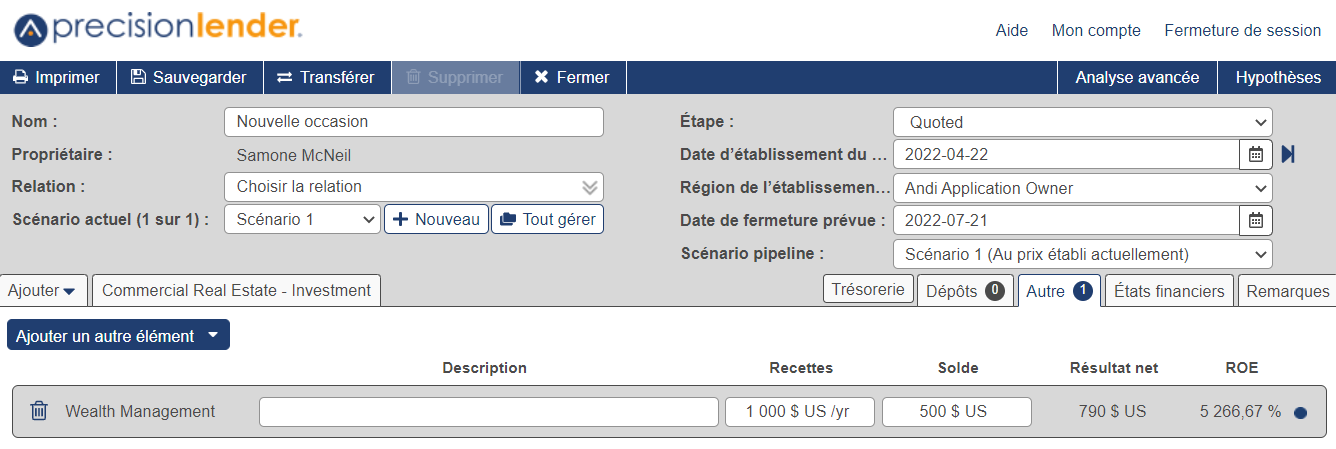Expand the Choisir la relation dropdown
The height and width of the screenshot is (449, 1336).
(414, 187)
